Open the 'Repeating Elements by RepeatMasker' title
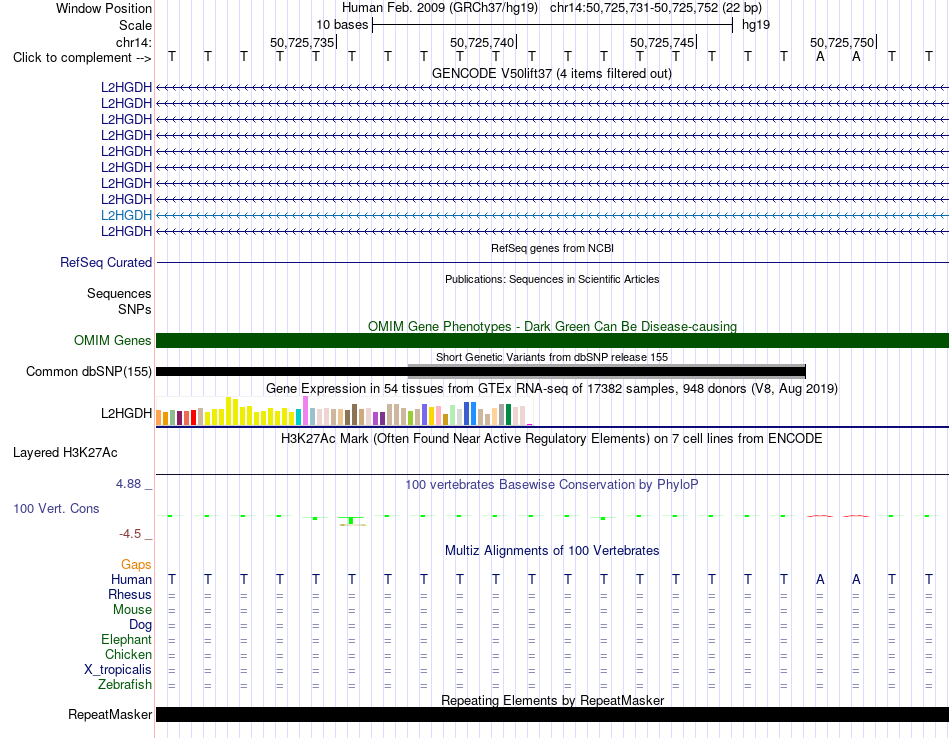 click(x=553, y=700)
